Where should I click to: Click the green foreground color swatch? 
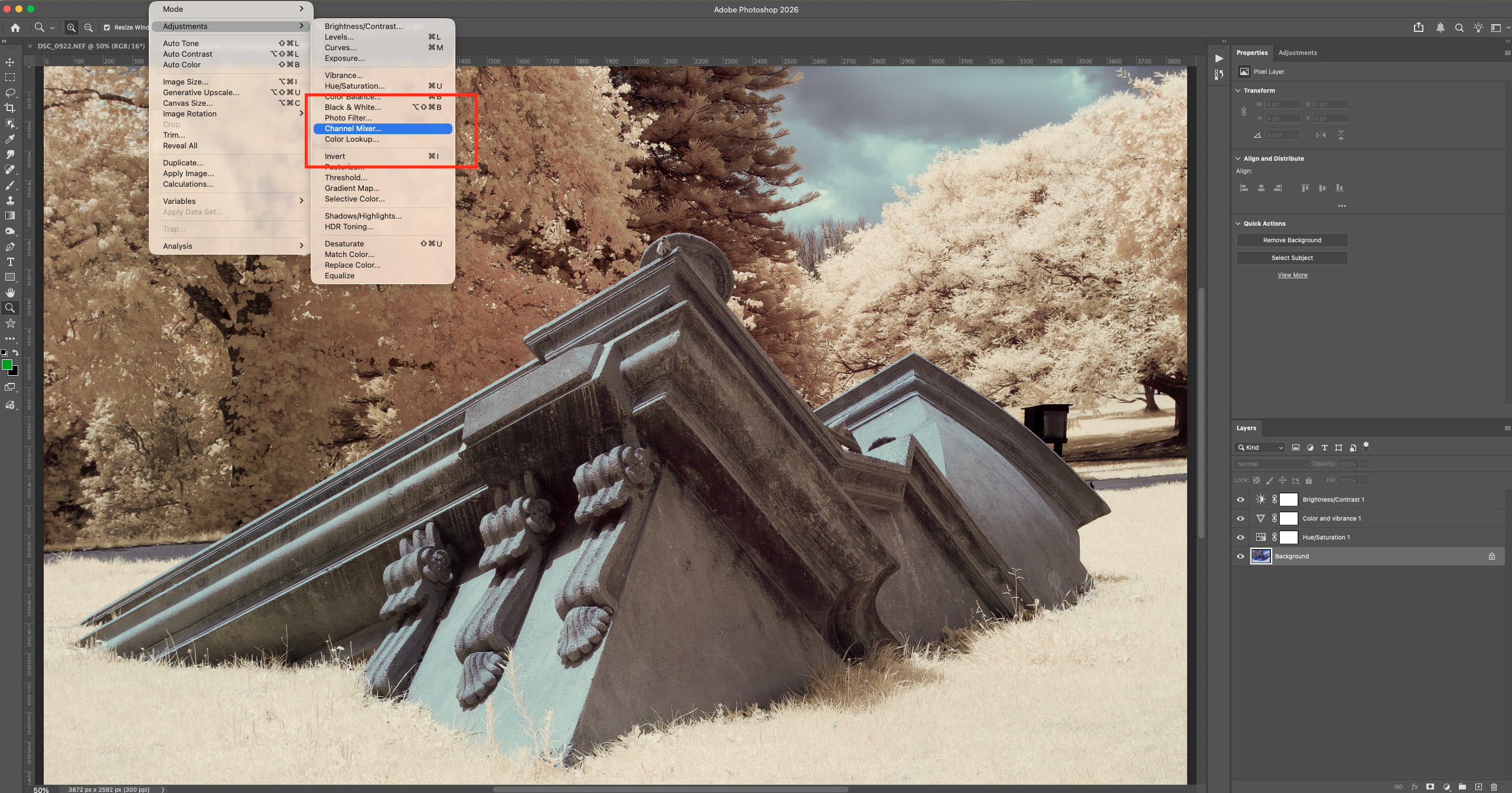pos(7,365)
